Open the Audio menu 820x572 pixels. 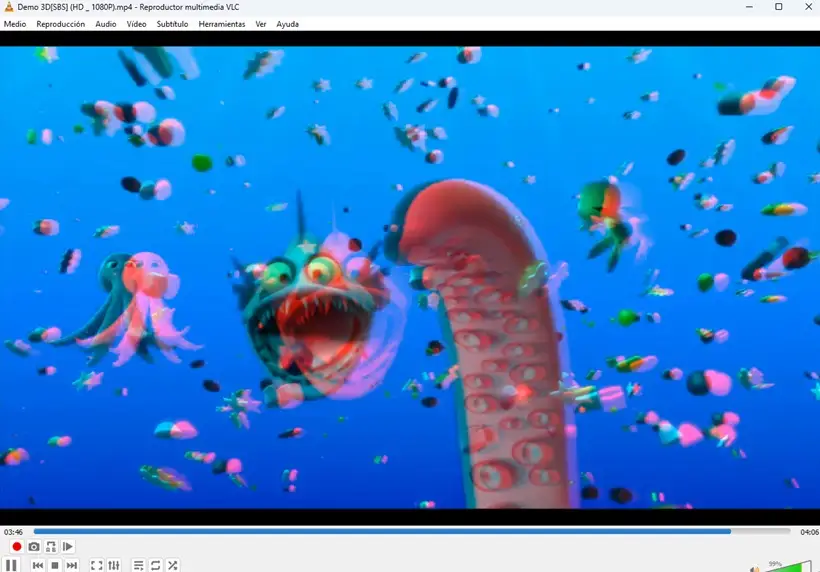[x=106, y=24]
